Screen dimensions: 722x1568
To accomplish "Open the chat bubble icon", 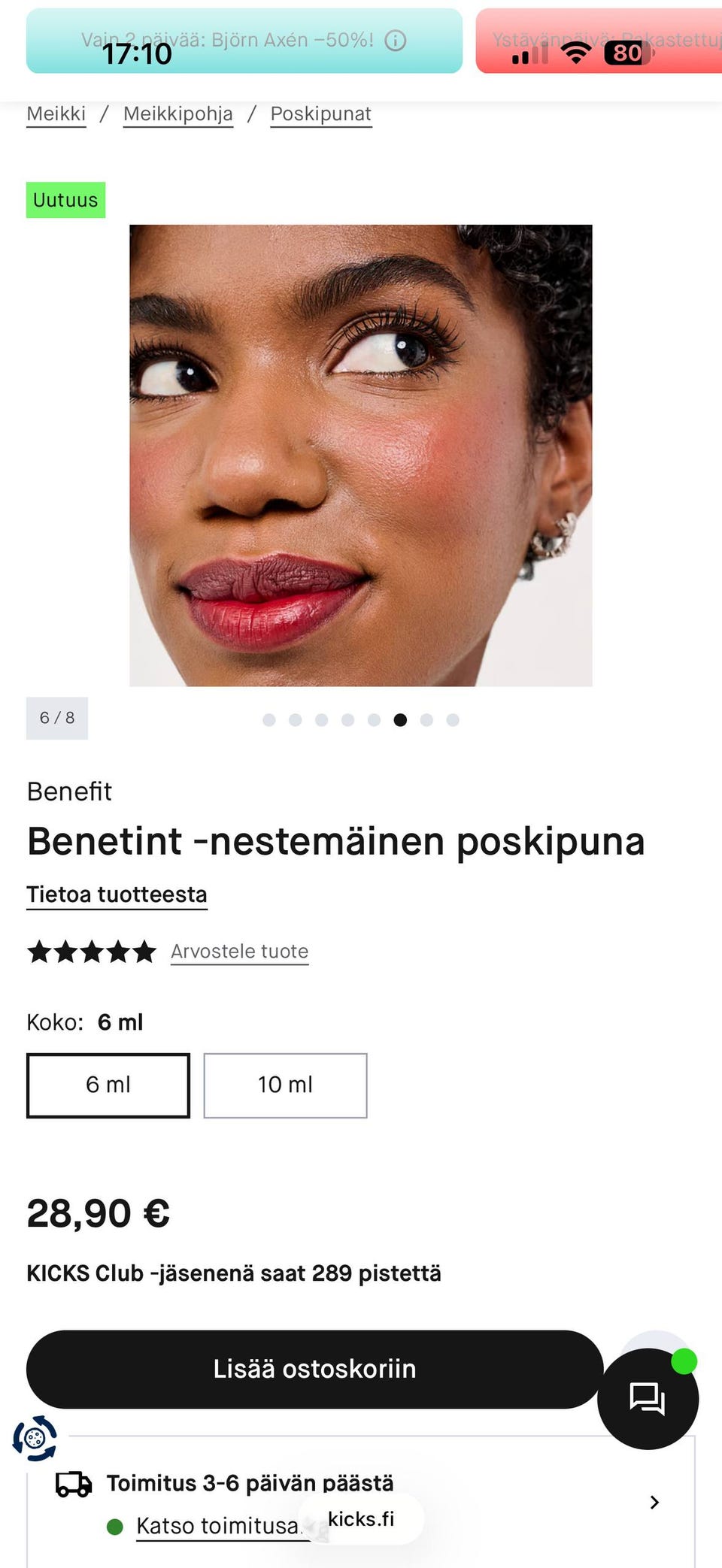I will click(648, 1399).
